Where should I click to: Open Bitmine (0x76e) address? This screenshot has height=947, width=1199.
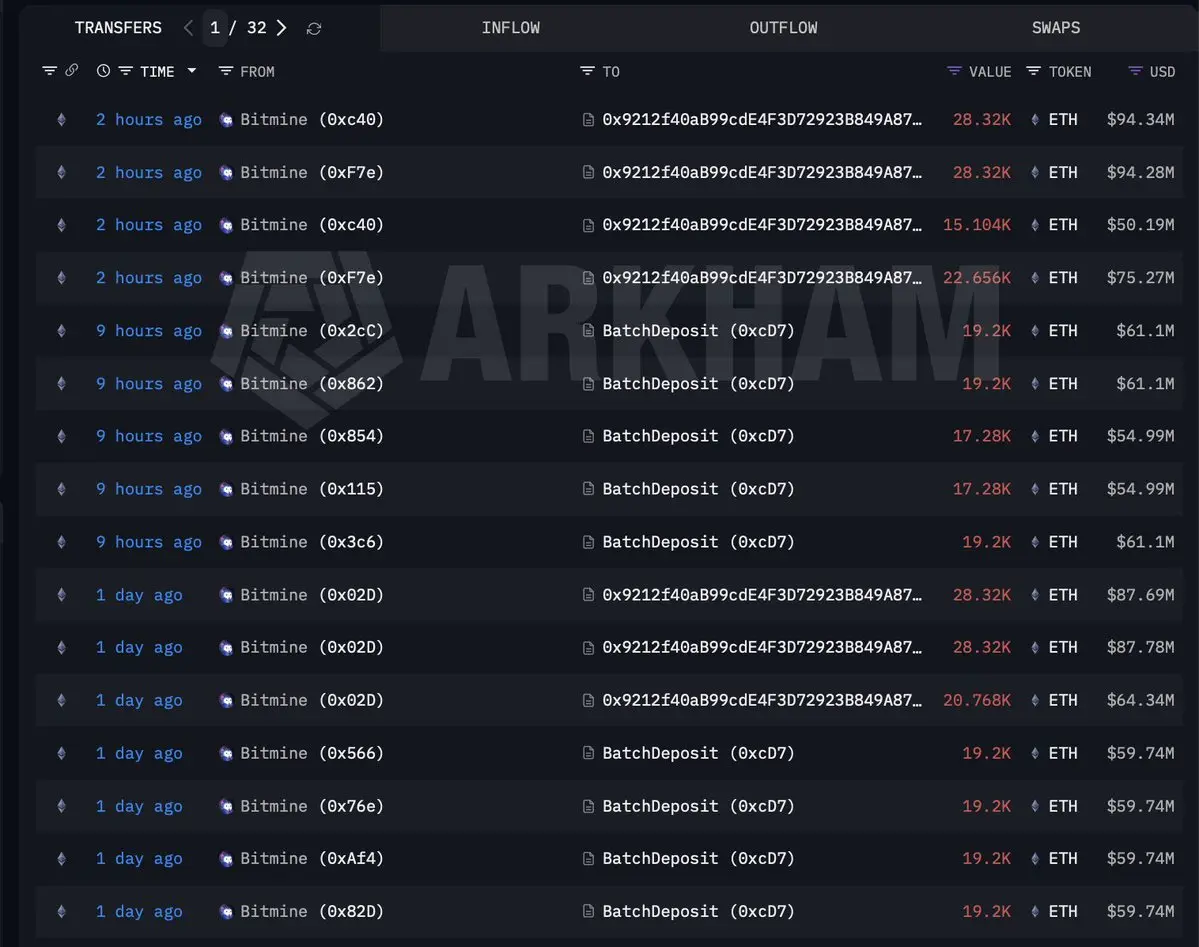pos(312,805)
